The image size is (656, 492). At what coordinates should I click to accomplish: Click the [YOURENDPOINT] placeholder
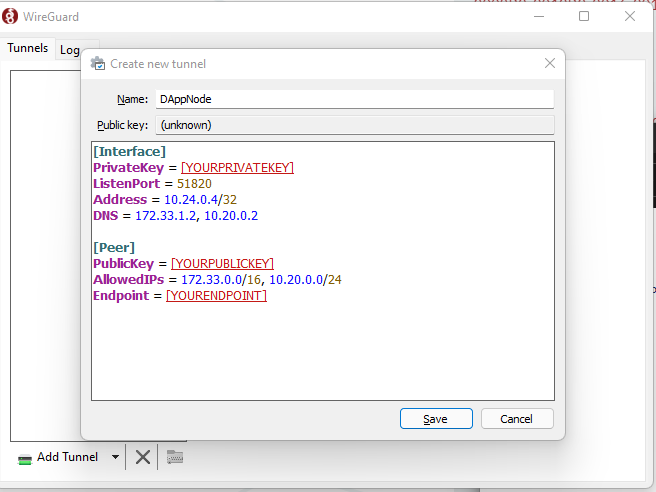216,296
